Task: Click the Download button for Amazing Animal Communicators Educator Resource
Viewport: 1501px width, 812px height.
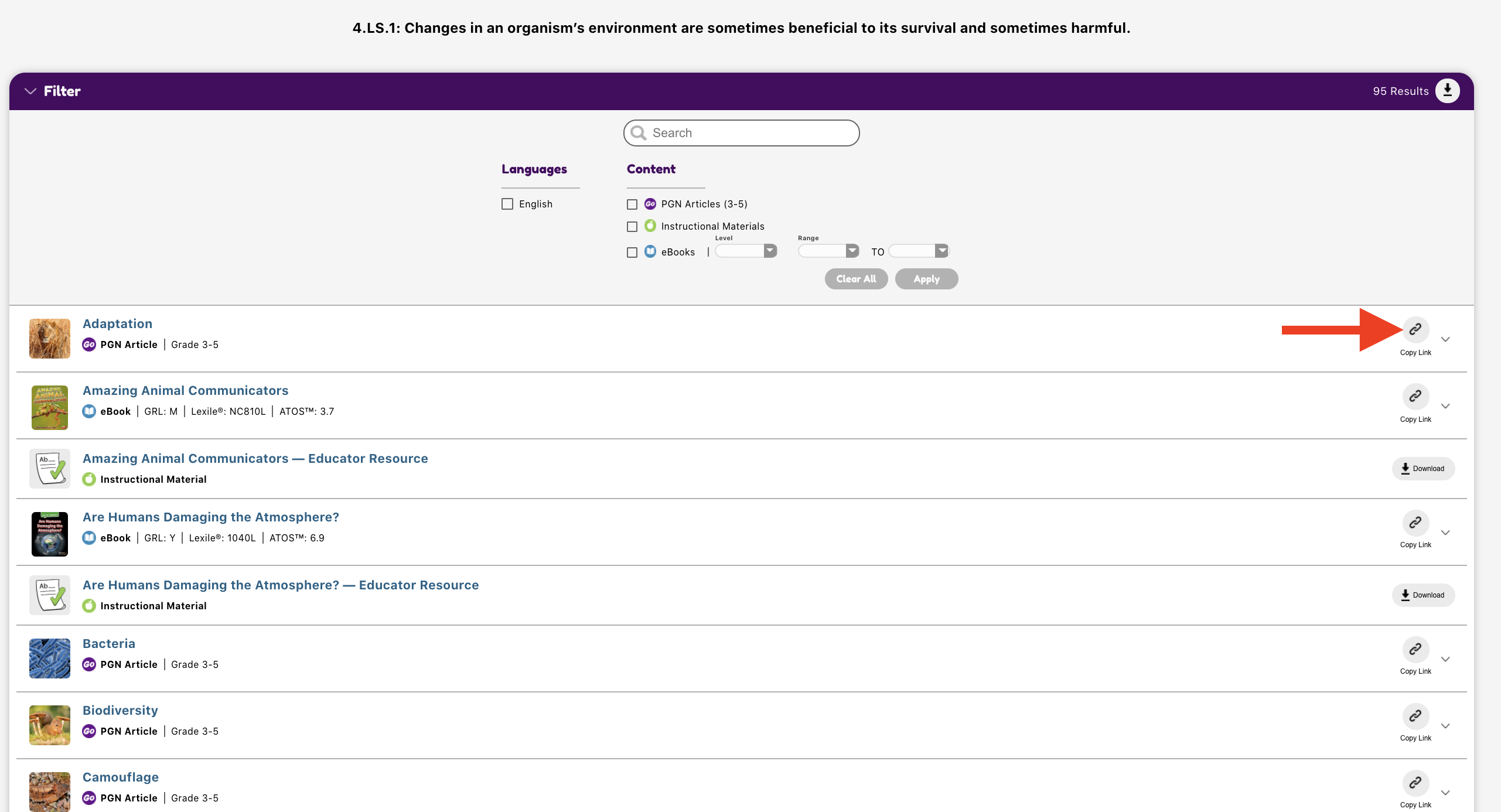Action: 1421,467
